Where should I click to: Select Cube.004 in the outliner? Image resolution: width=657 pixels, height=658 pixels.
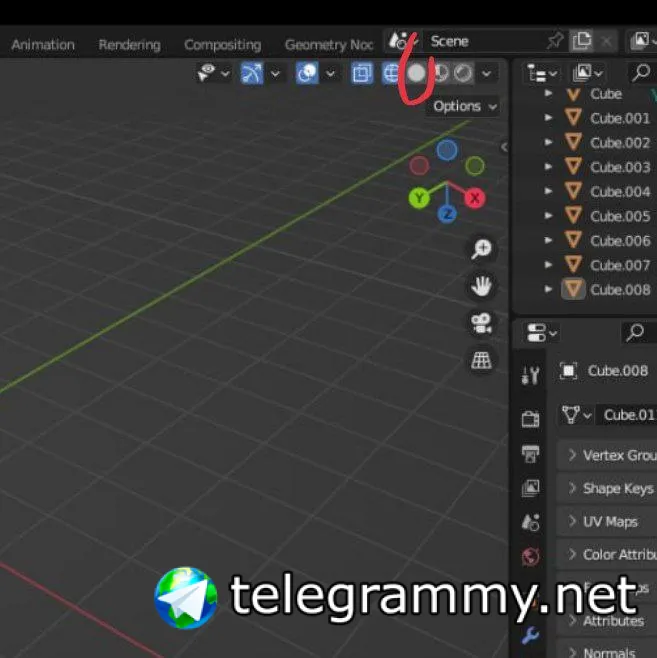click(x=620, y=192)
